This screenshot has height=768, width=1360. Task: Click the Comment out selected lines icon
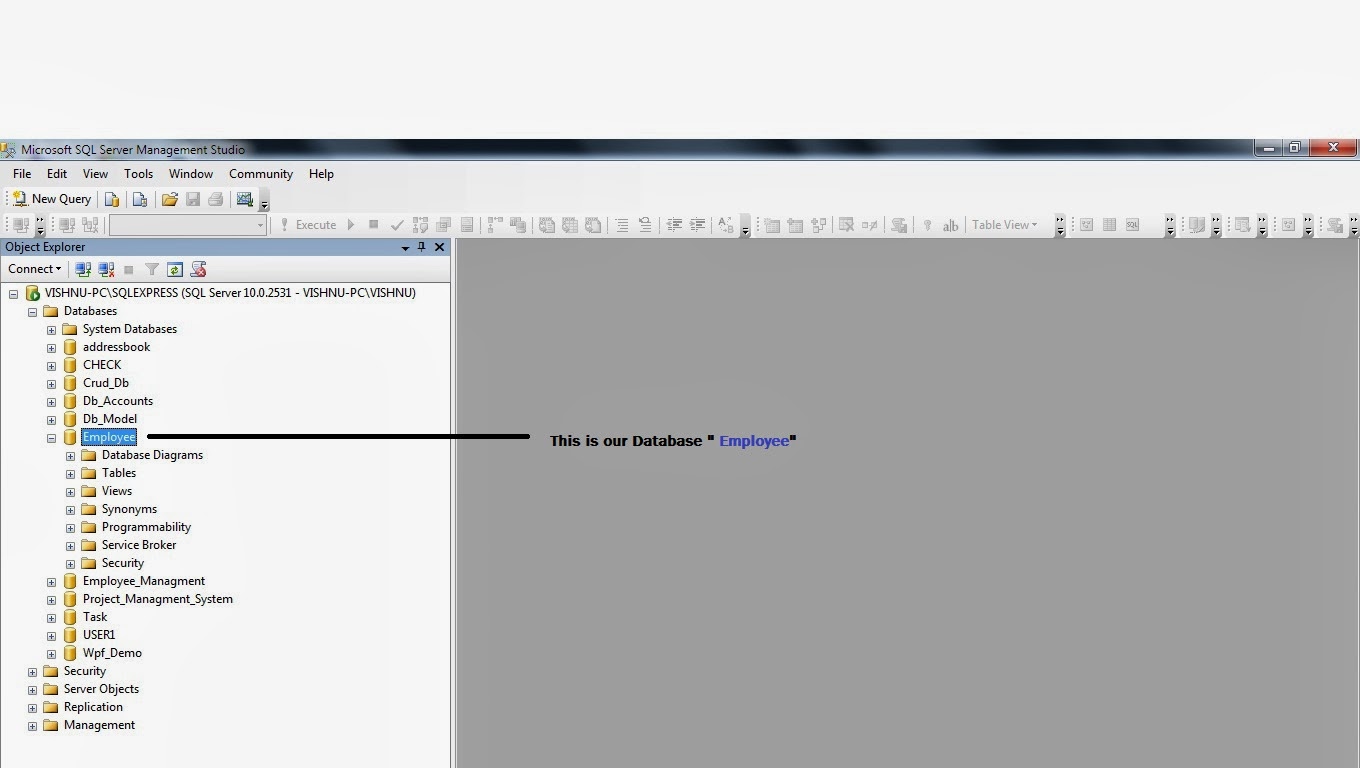tap(622, 225)
